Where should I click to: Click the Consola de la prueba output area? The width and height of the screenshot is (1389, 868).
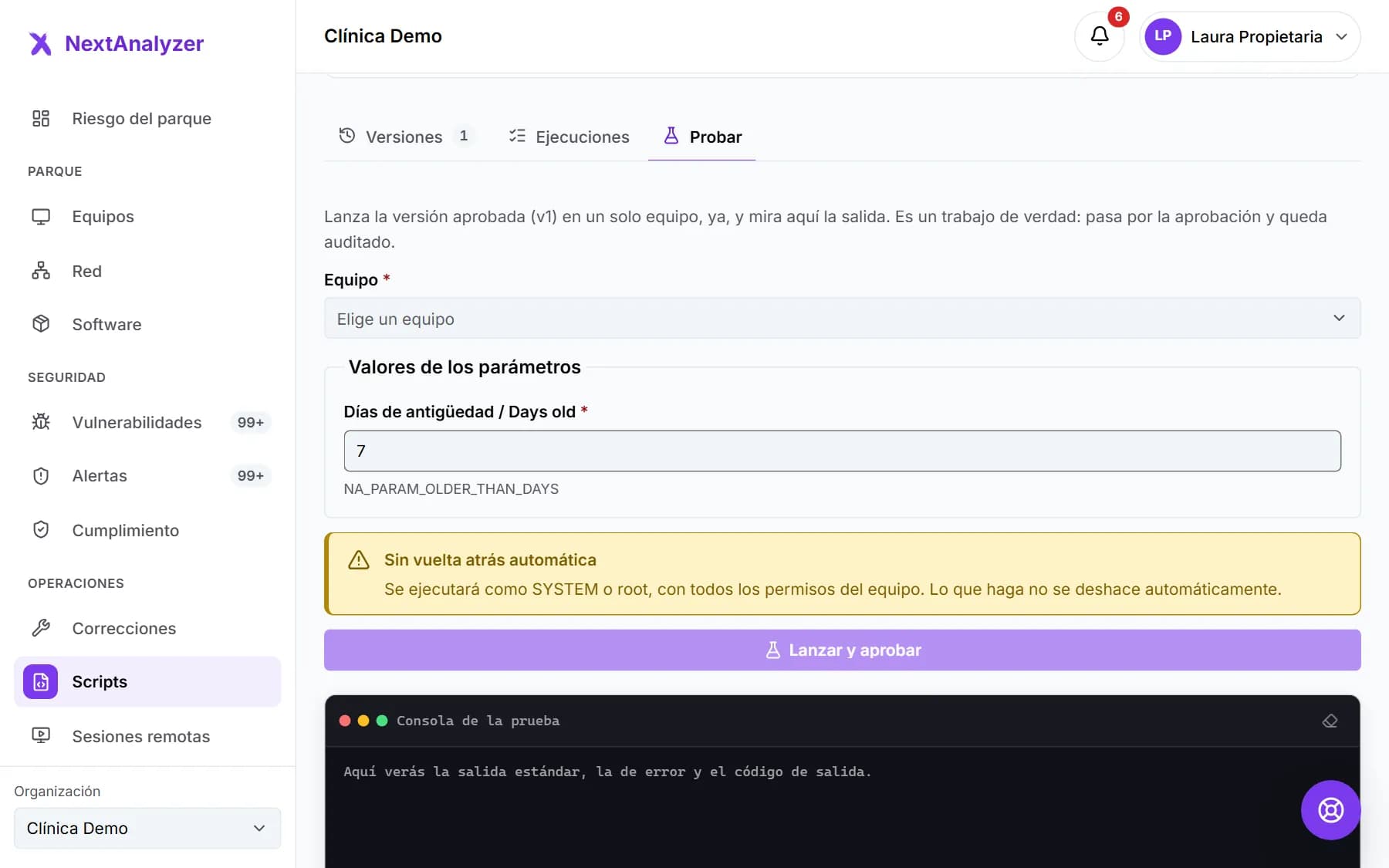pos(842,806)
